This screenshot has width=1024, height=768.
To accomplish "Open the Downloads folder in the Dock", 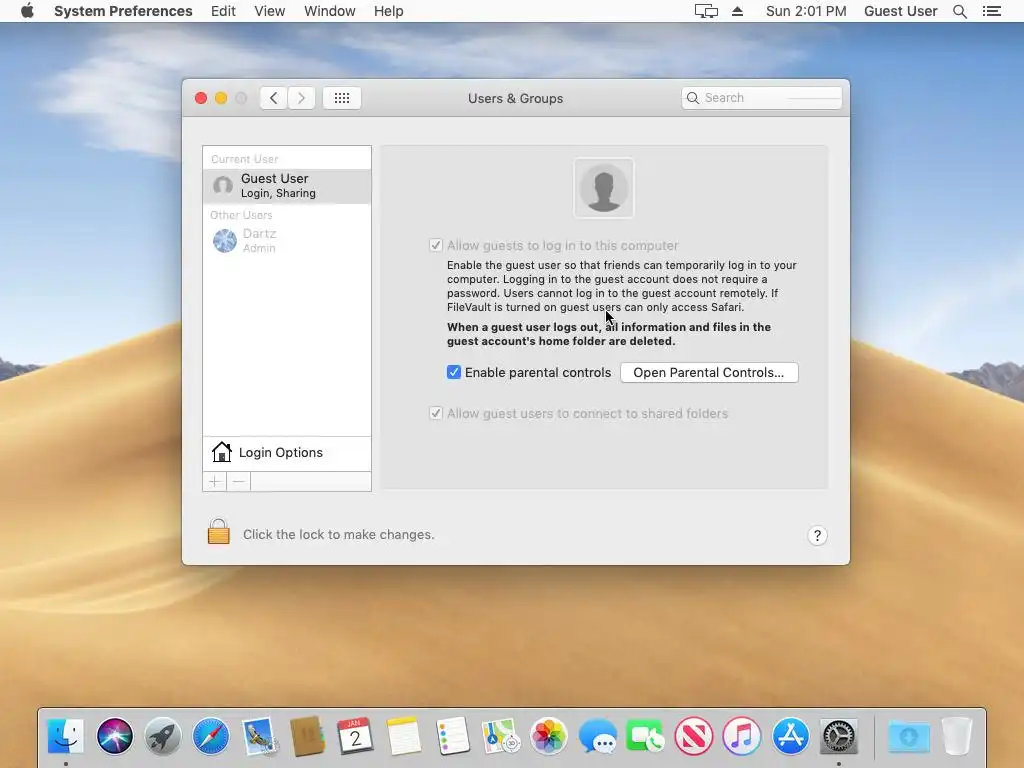I will pyautogui.click(x=908, y=737).
